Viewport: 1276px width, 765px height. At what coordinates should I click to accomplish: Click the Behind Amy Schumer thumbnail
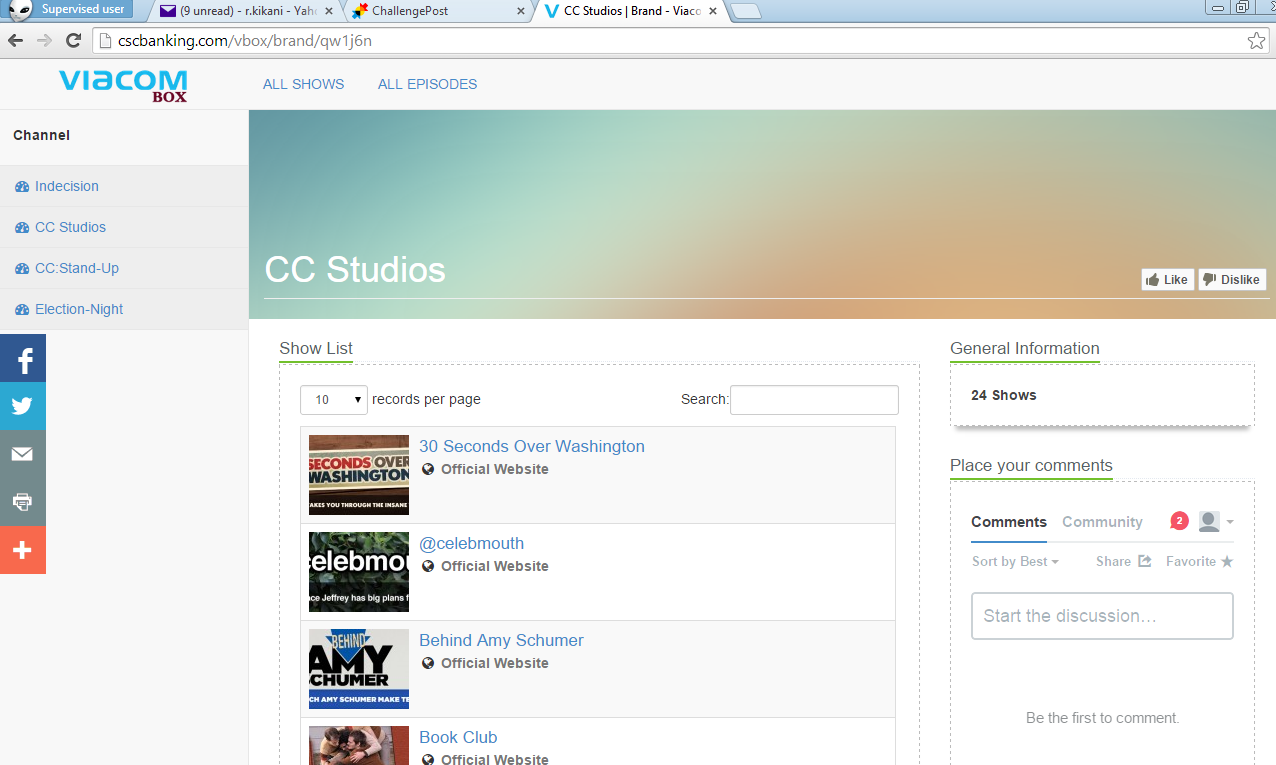[x=359, y=669]
